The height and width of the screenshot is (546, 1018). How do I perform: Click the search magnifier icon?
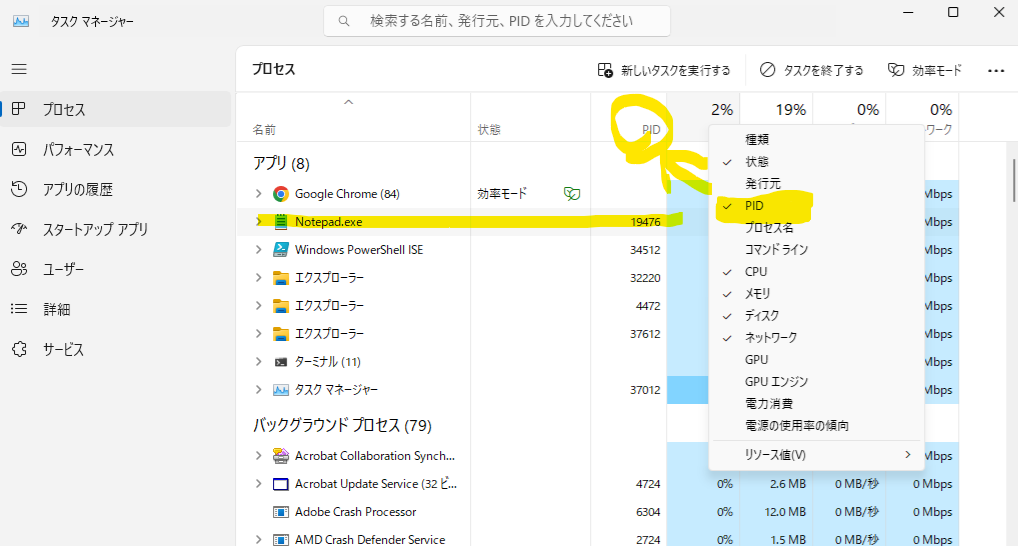click(x=344, y=21)
